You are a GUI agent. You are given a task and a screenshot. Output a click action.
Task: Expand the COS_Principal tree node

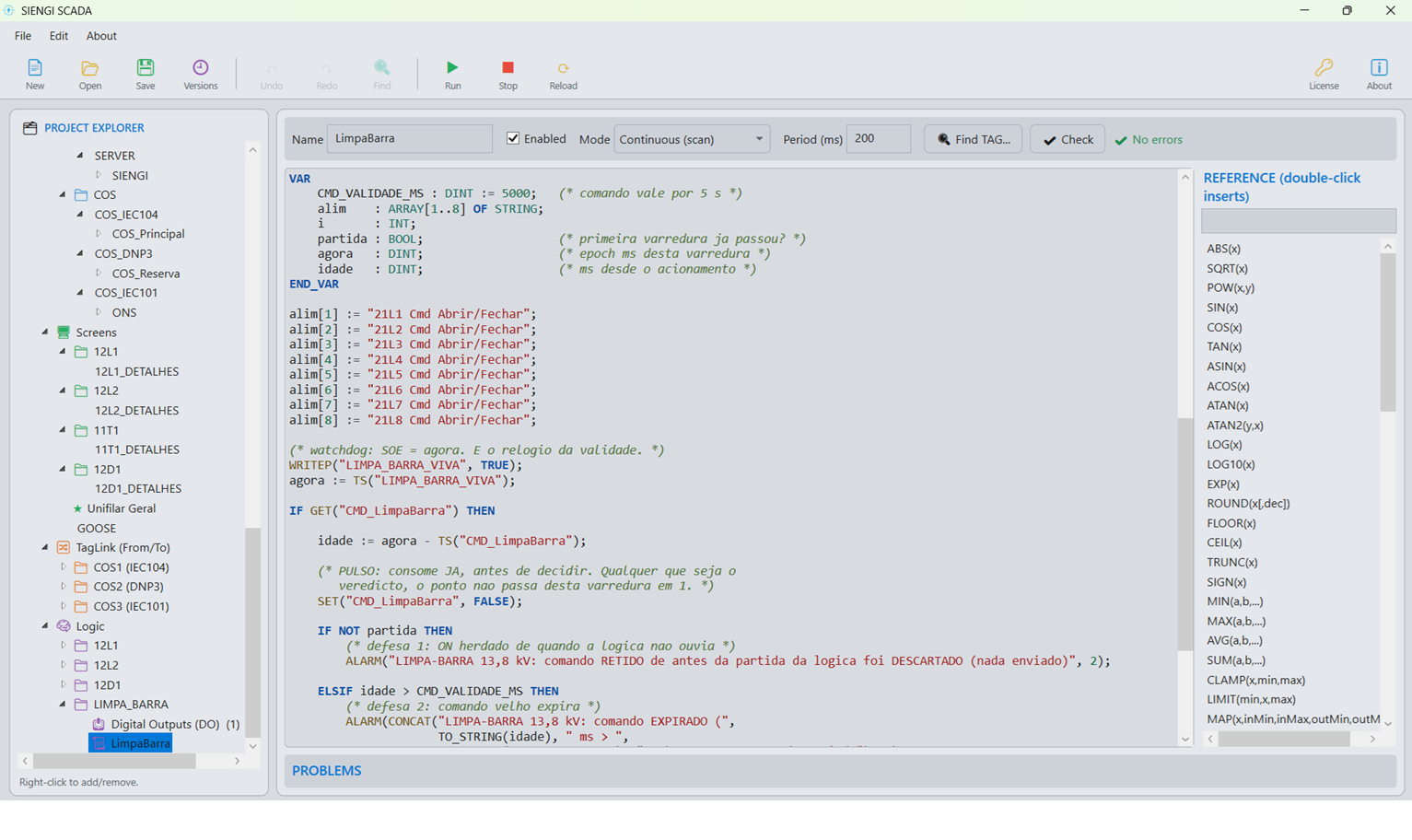click(x=99, y=234)
